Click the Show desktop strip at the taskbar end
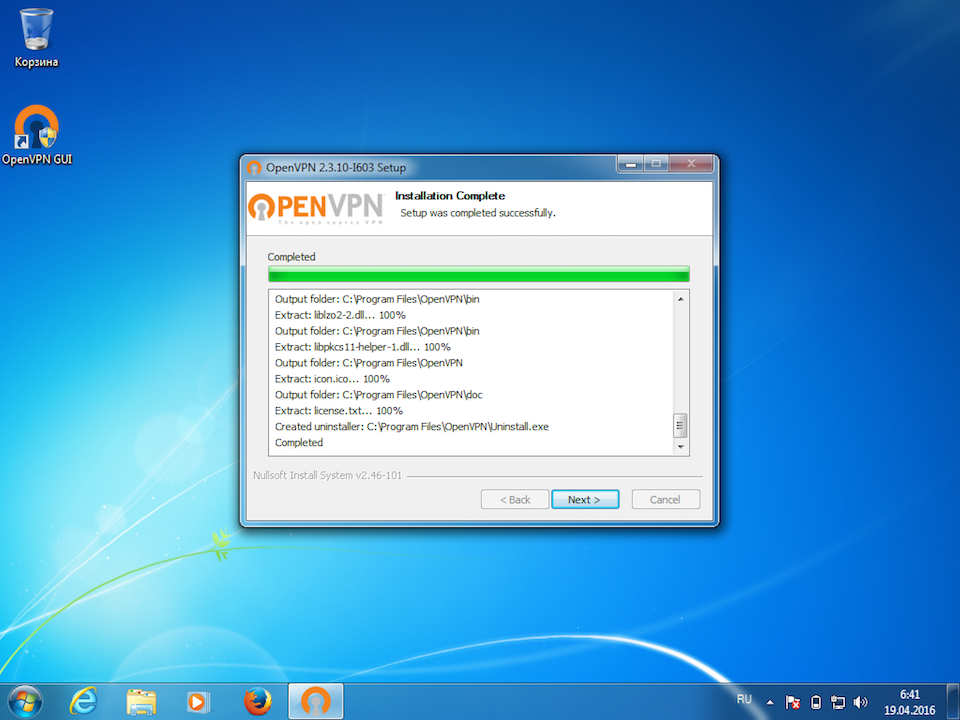The image size is (960, 720). 953,702
